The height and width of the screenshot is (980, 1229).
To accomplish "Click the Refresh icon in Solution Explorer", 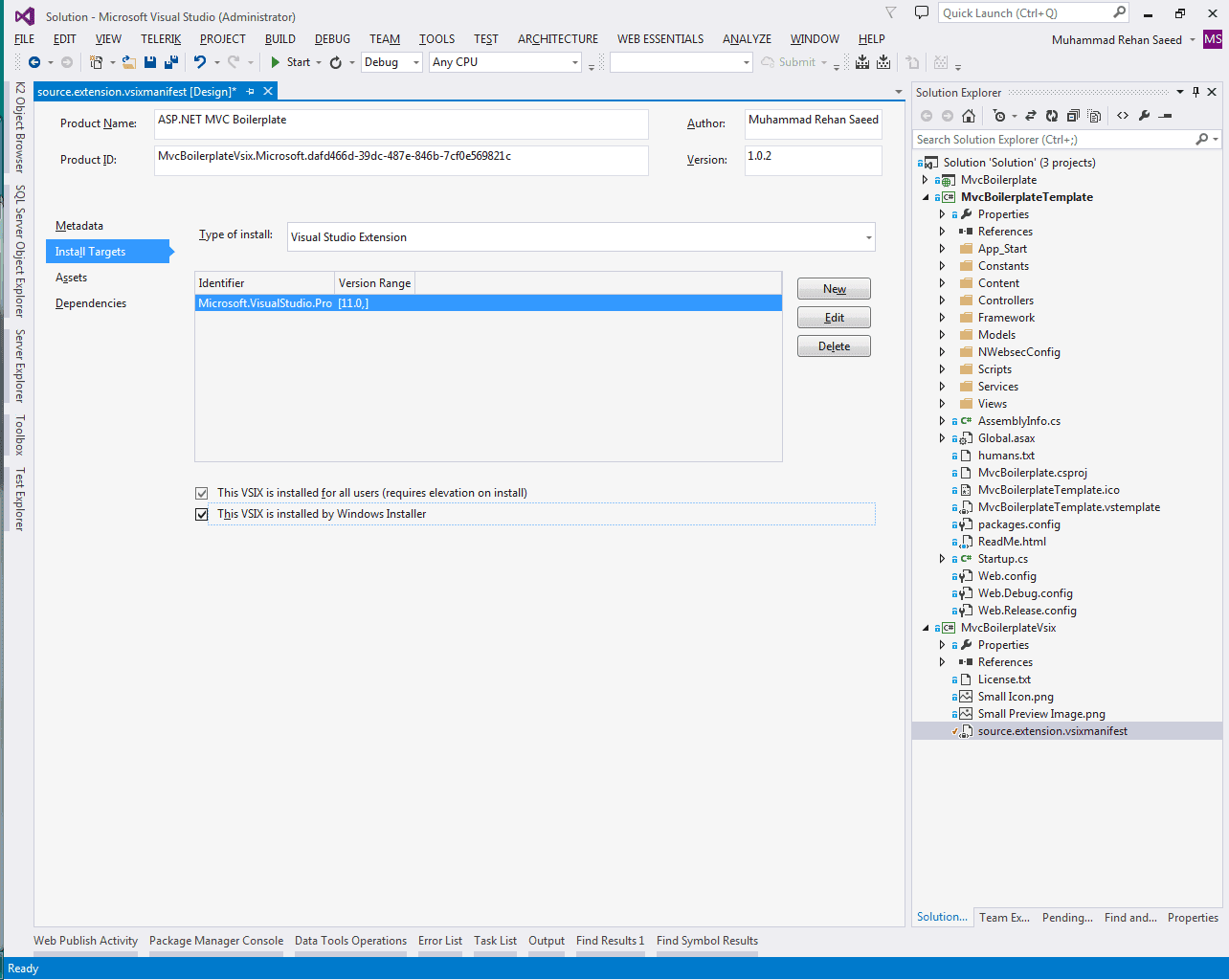I will tap(1052, 116).
